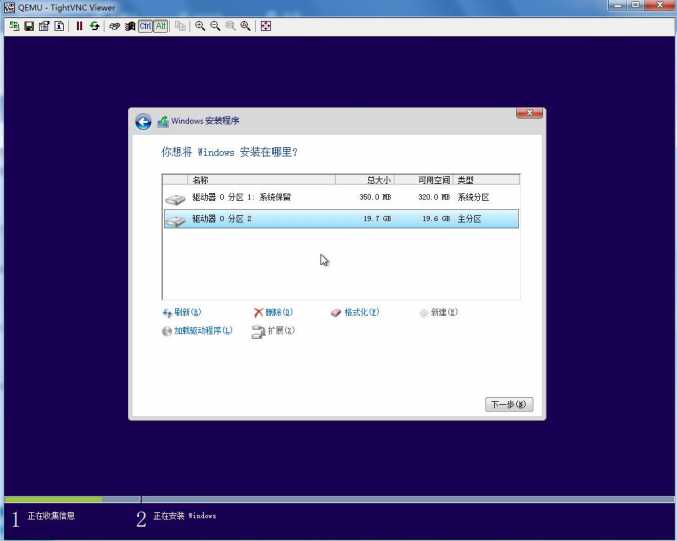Click step 1 正在收集信息 label
This screenshot has height=541, width=677.
click(x=51, y=516)
